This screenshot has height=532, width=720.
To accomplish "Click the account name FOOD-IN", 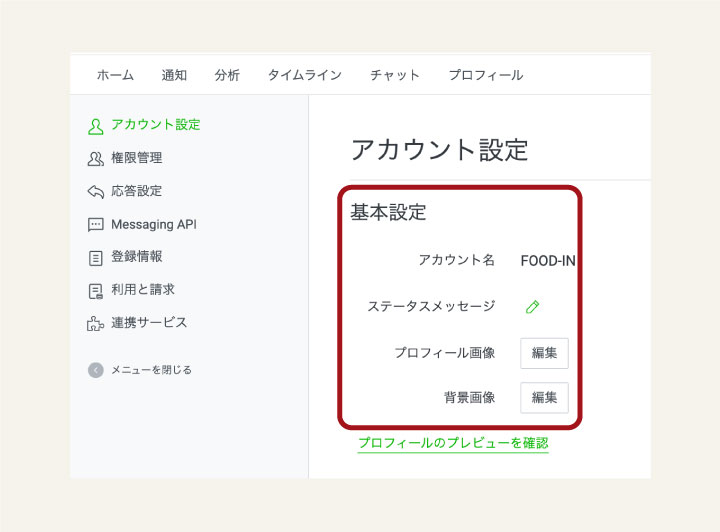I will (548, 261).
